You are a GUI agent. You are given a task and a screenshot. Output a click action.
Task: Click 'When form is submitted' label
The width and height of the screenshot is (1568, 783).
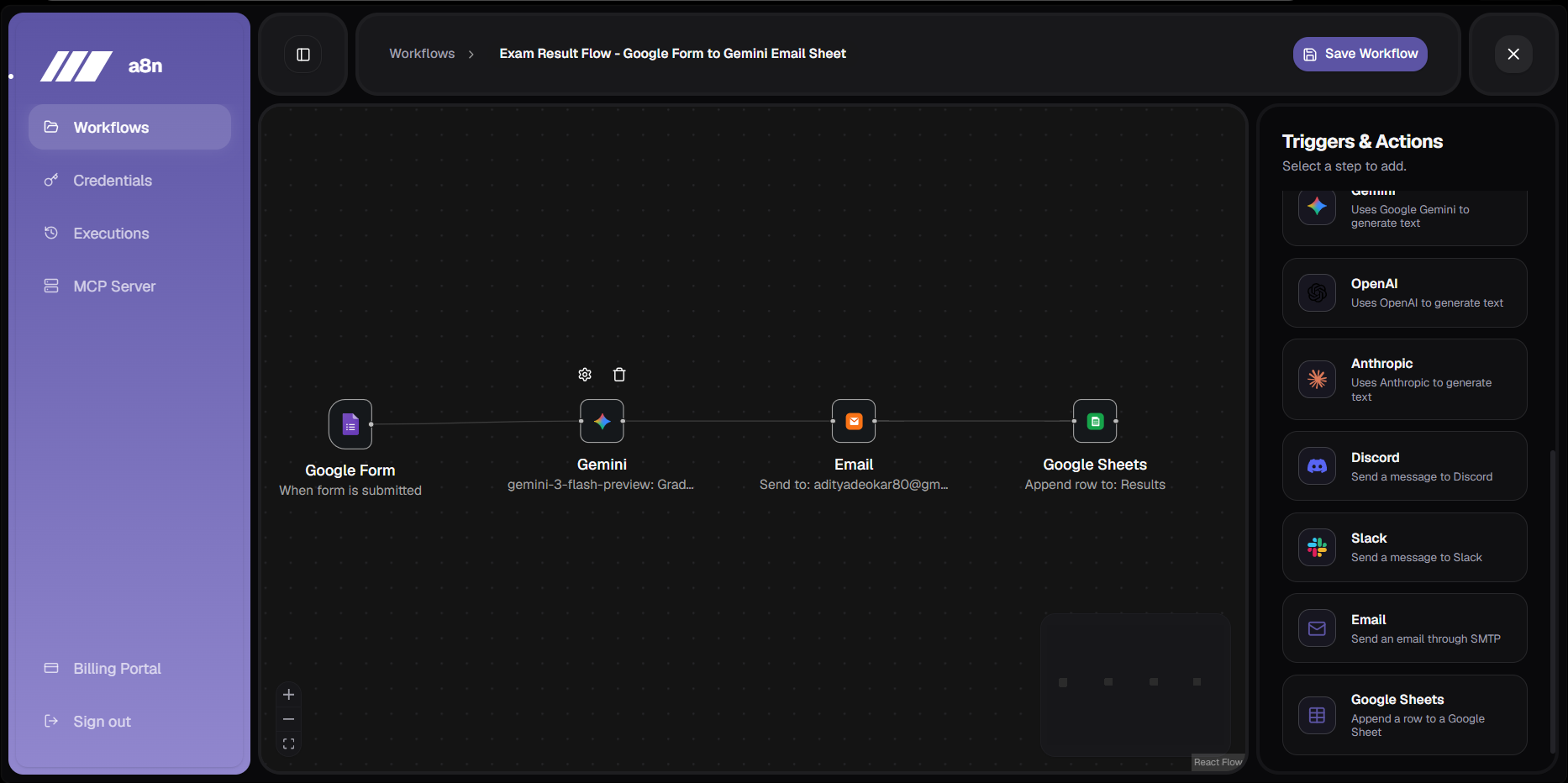tap(350, 491)
